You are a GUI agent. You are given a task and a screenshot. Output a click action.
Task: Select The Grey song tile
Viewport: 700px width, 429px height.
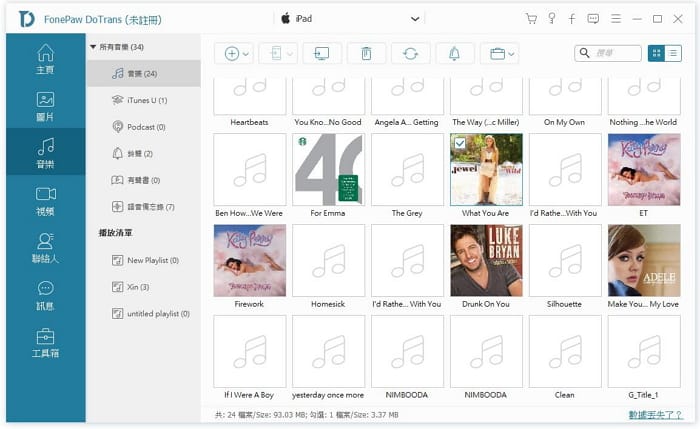pos(407,170)
